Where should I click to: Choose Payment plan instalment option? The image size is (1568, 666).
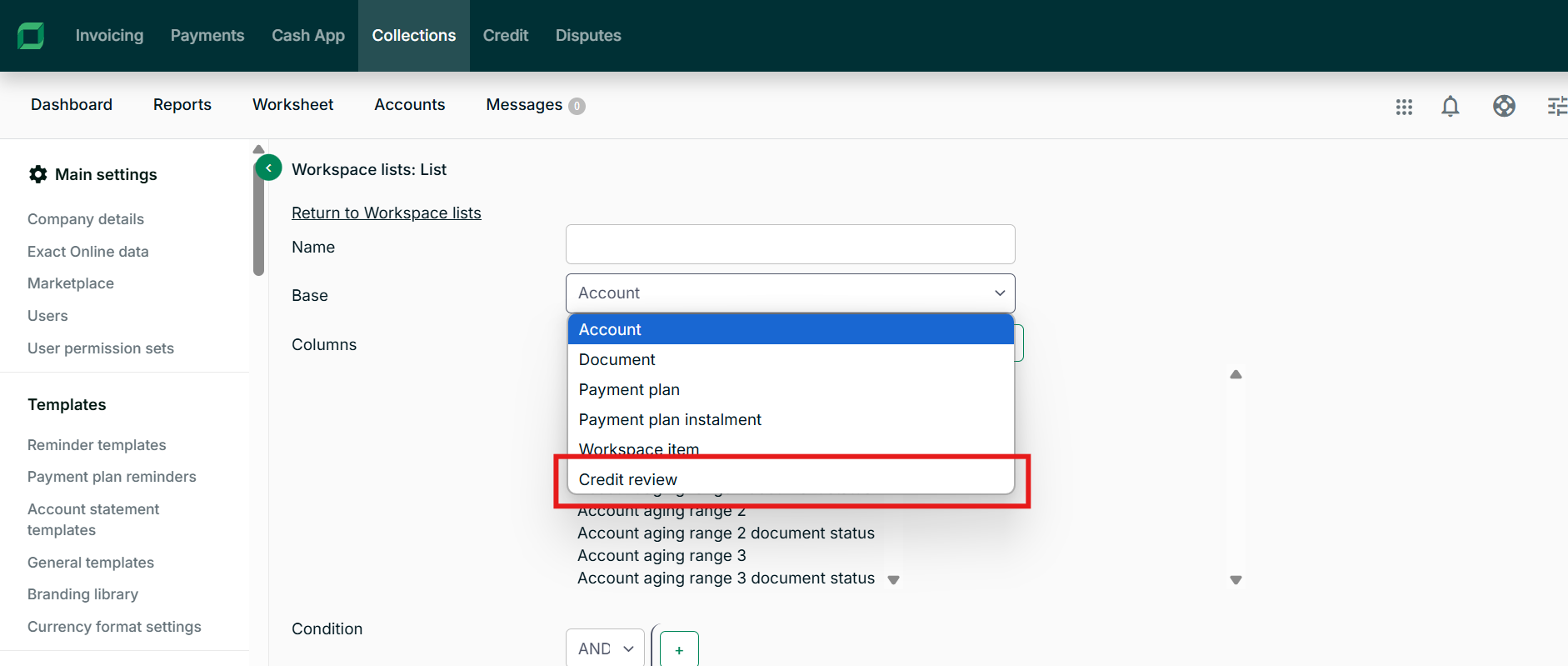click(670, 419)
